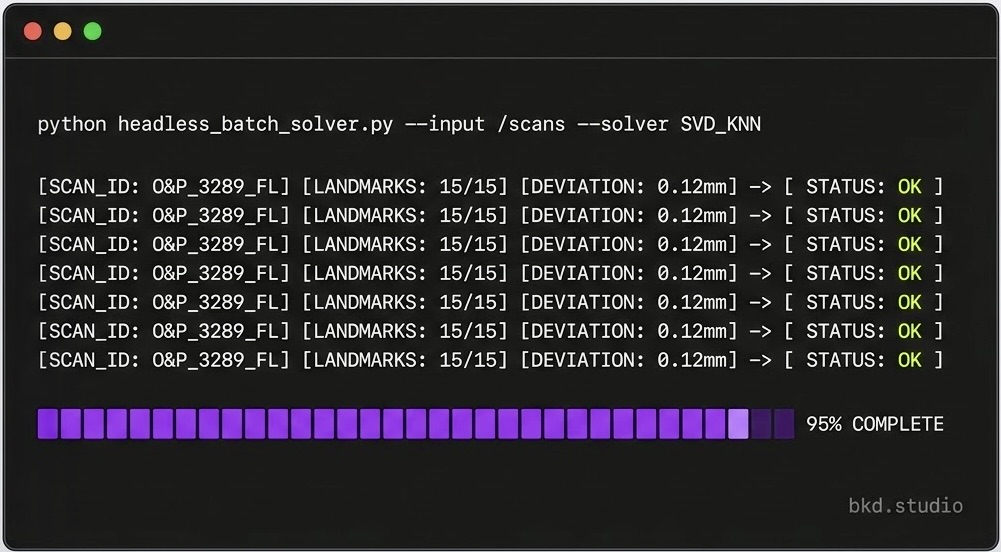This screenshot has width=1001, height=552.
Task: Click the final dim unfilled progress block
Action: click(x=784, y=424)
